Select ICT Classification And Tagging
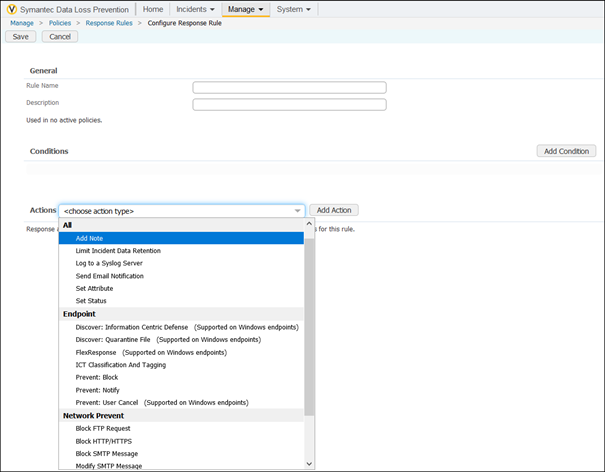 point(181,365)
